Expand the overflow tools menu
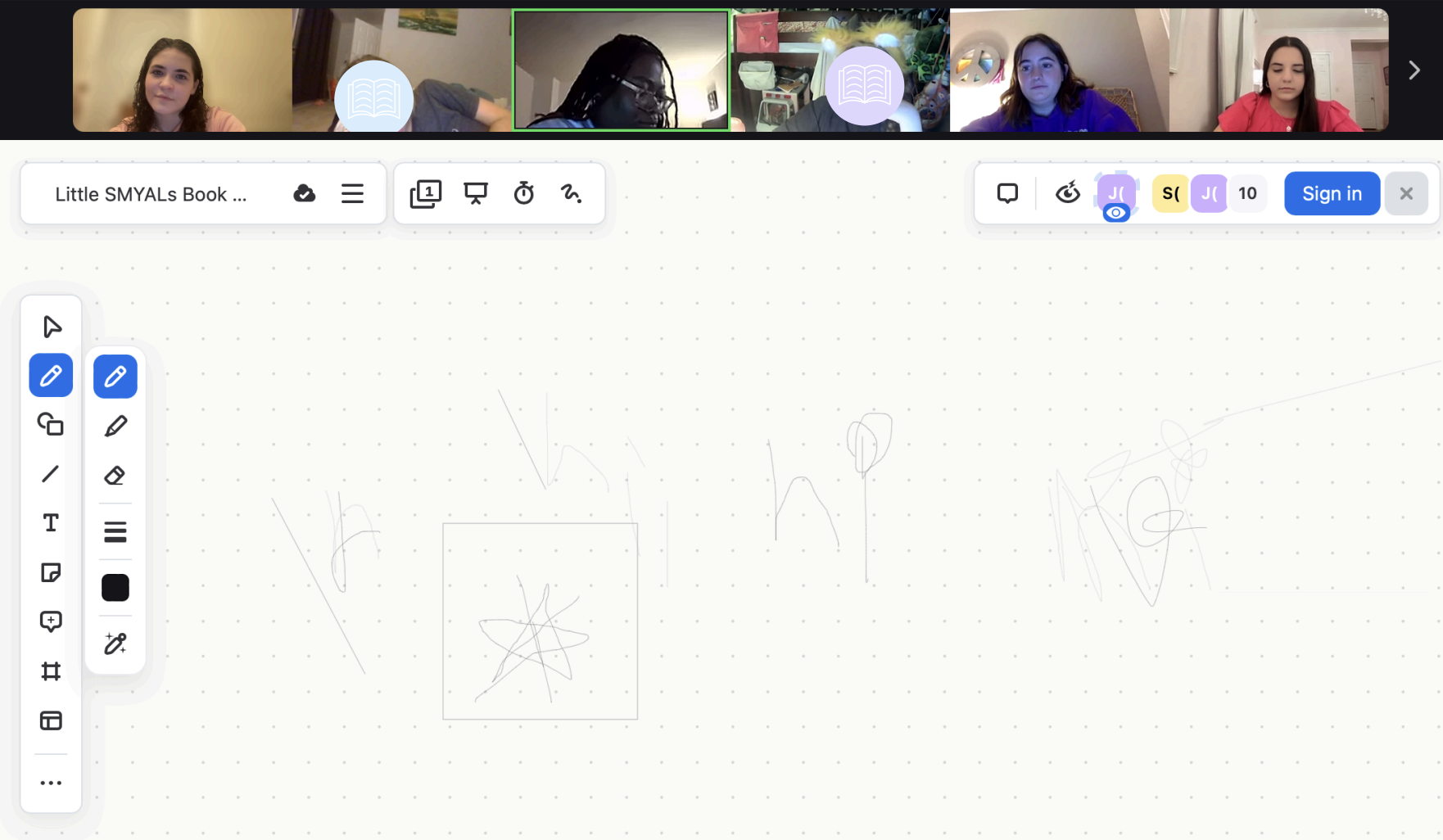 coord(51,782)
